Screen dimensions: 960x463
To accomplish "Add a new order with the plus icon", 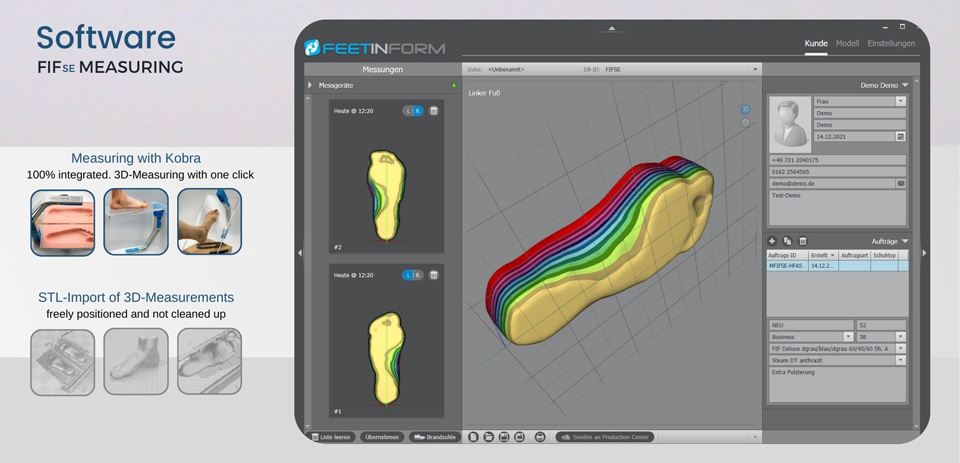I will click(x=772, y=241).
